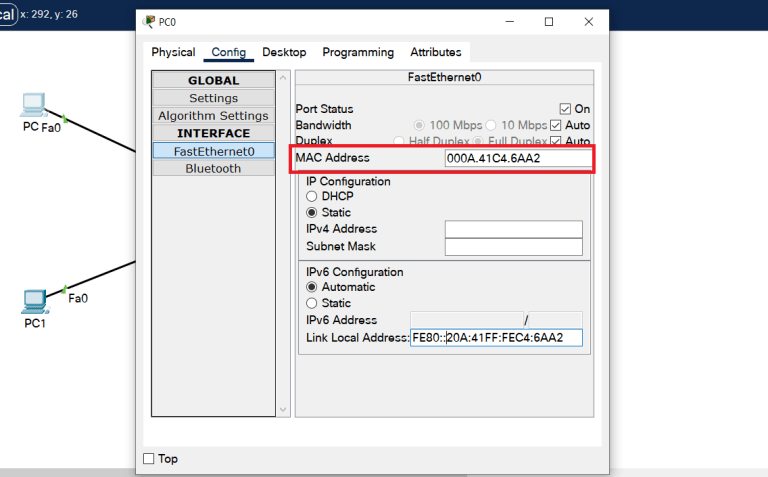Open the Programming tab

[358, 52]
